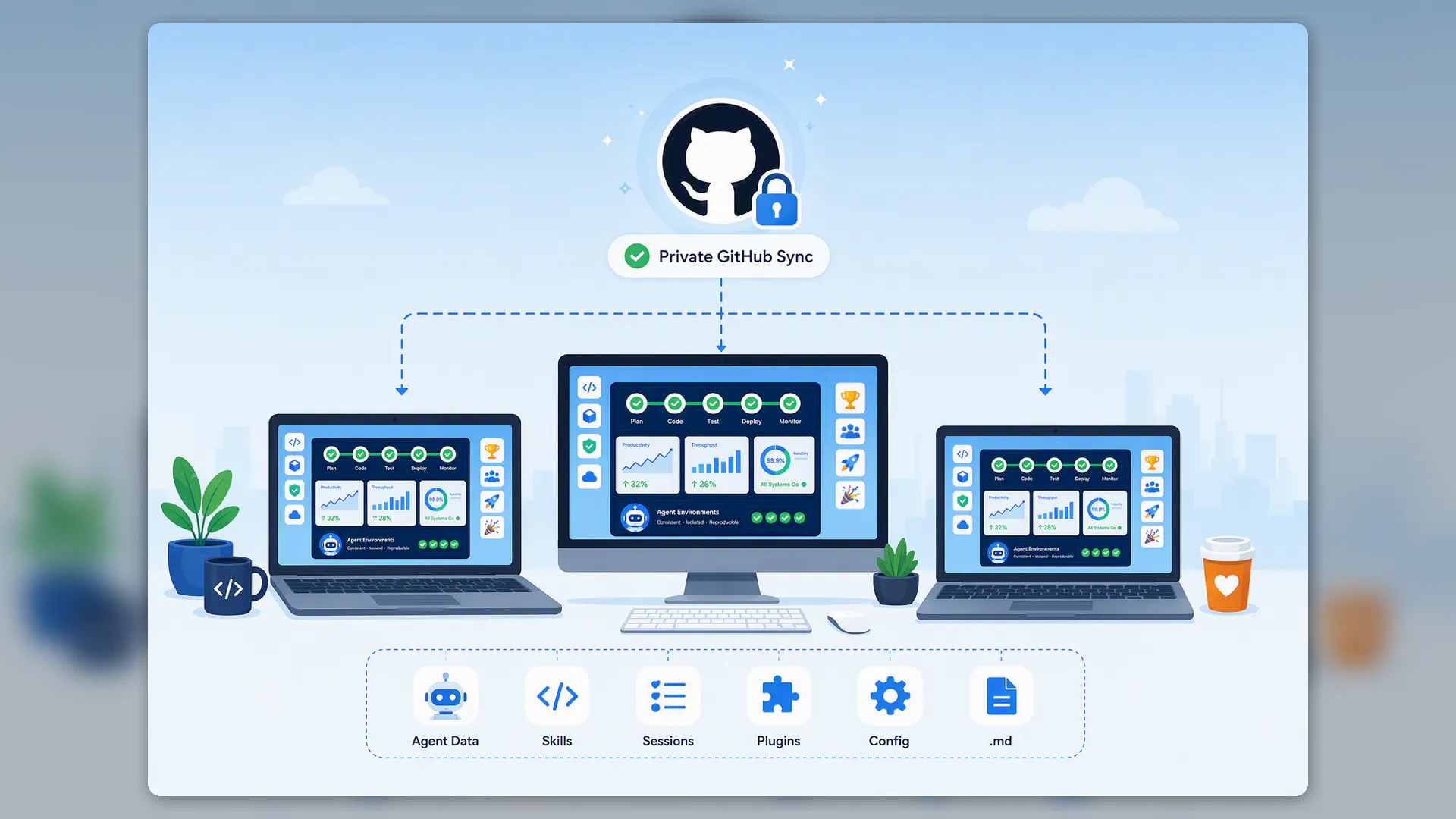Click the rocket icon on the center monitor
Image resolution: width=1456 pixels, height=819 pixels.
point(850,463)
